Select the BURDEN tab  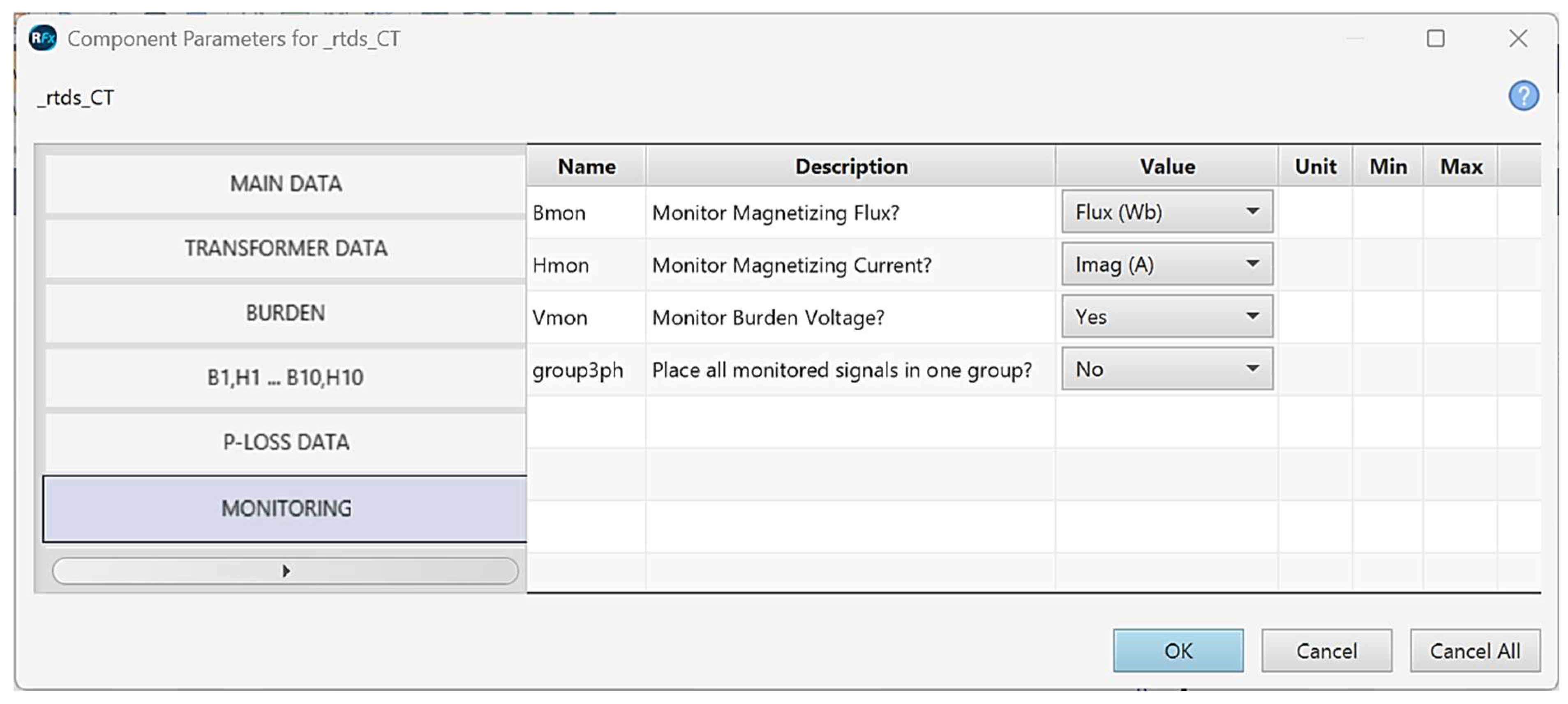286,313
